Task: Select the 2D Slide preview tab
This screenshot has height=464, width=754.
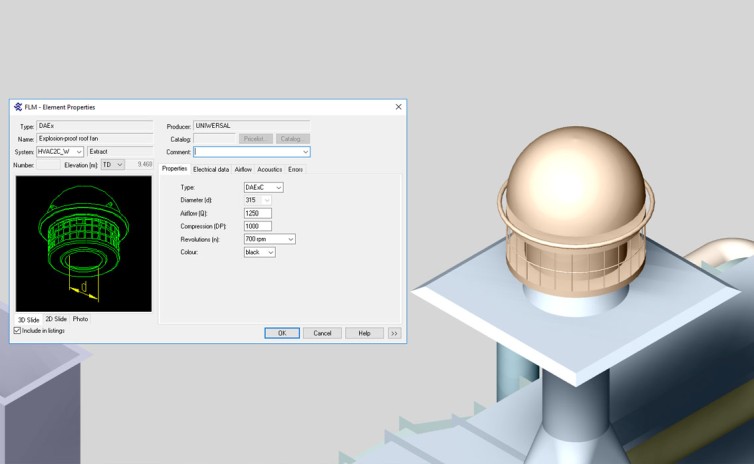Action: click(x=56, y=319)
